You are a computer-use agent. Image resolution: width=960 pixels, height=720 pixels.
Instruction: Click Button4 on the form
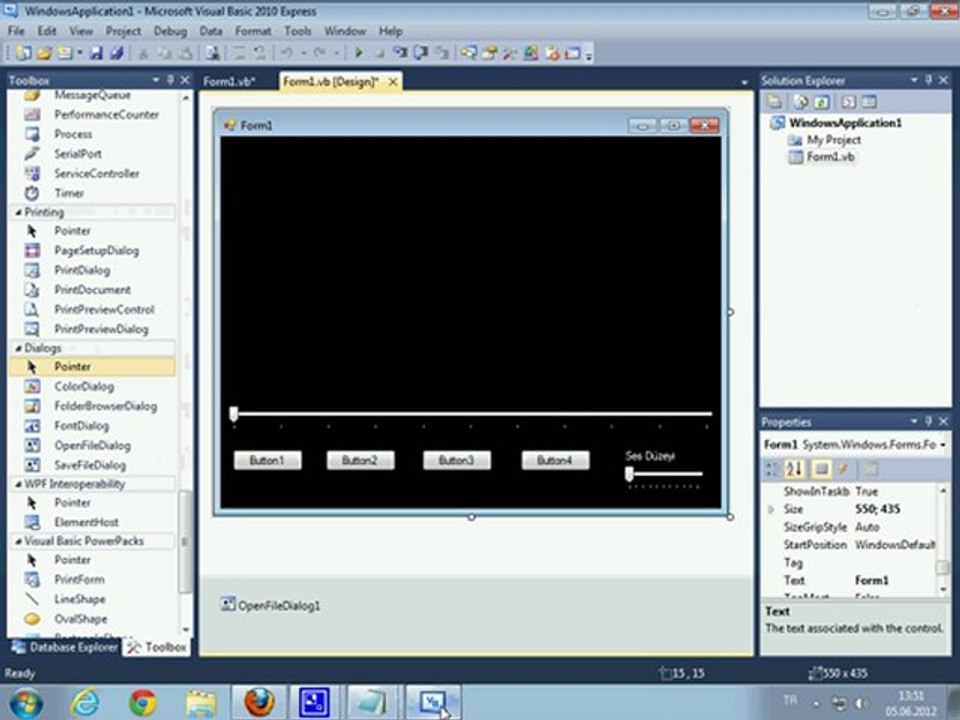[x=555, y=460]
